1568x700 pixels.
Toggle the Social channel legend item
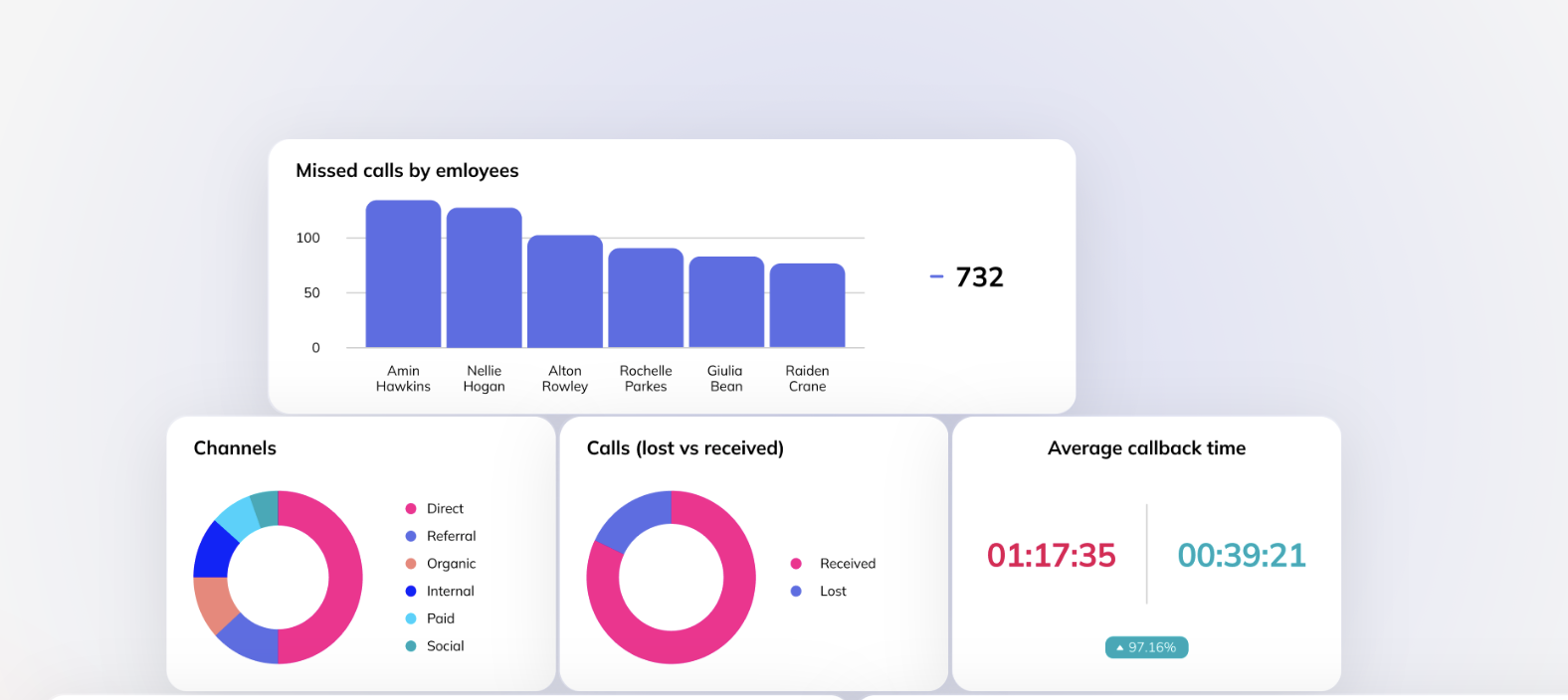click(x=445, y=646)
